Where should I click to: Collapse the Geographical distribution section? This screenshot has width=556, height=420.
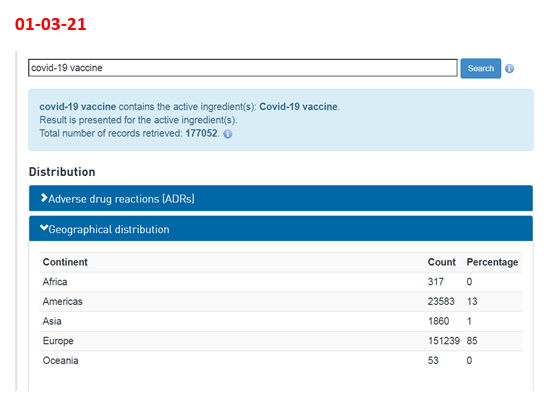click(x=281, y=229)
